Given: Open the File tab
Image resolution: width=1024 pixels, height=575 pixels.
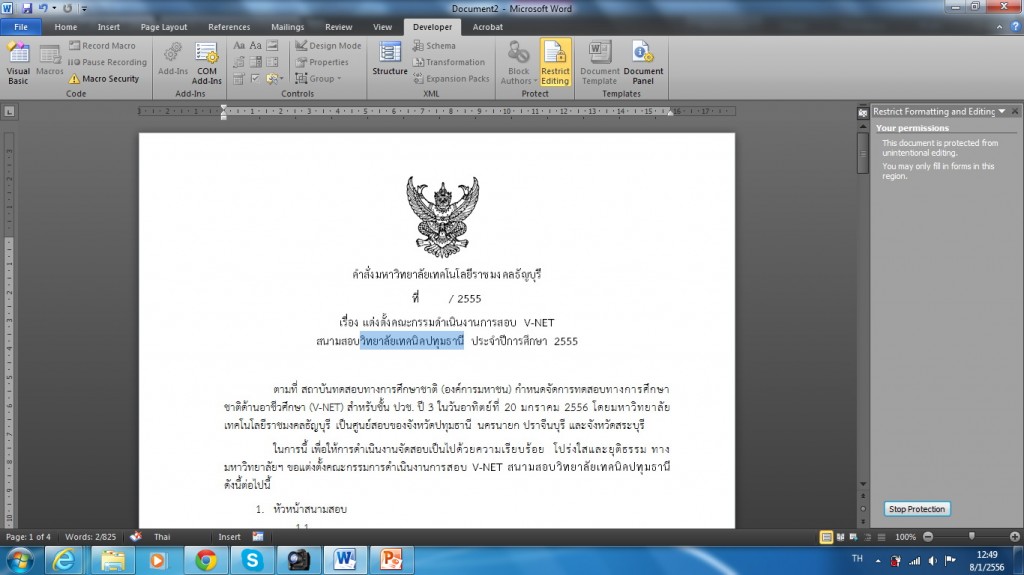Looking at the screenshot, I should click(21, 27).
